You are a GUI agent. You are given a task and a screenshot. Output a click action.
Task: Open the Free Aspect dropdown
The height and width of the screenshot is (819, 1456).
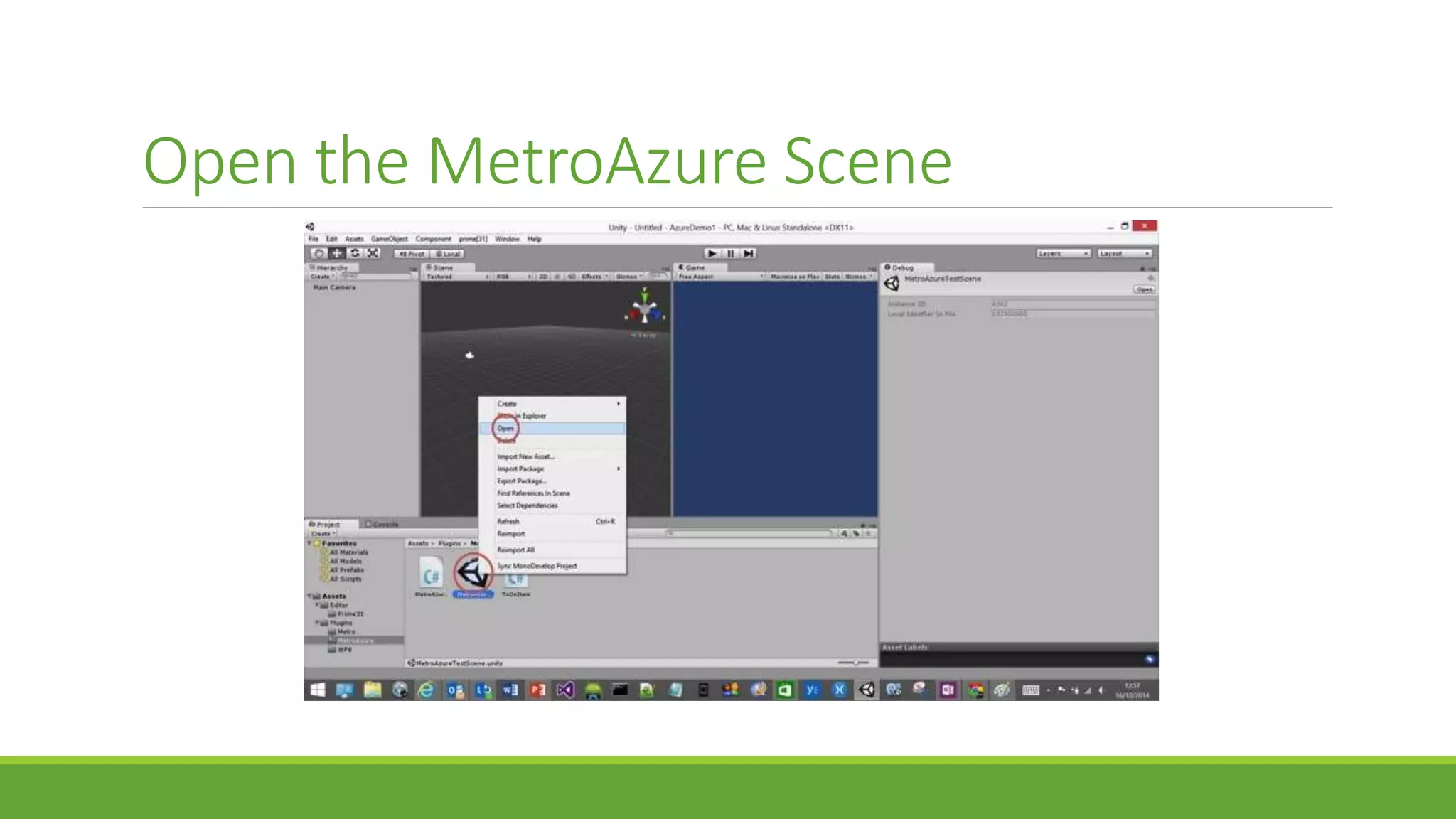(720, 277)
